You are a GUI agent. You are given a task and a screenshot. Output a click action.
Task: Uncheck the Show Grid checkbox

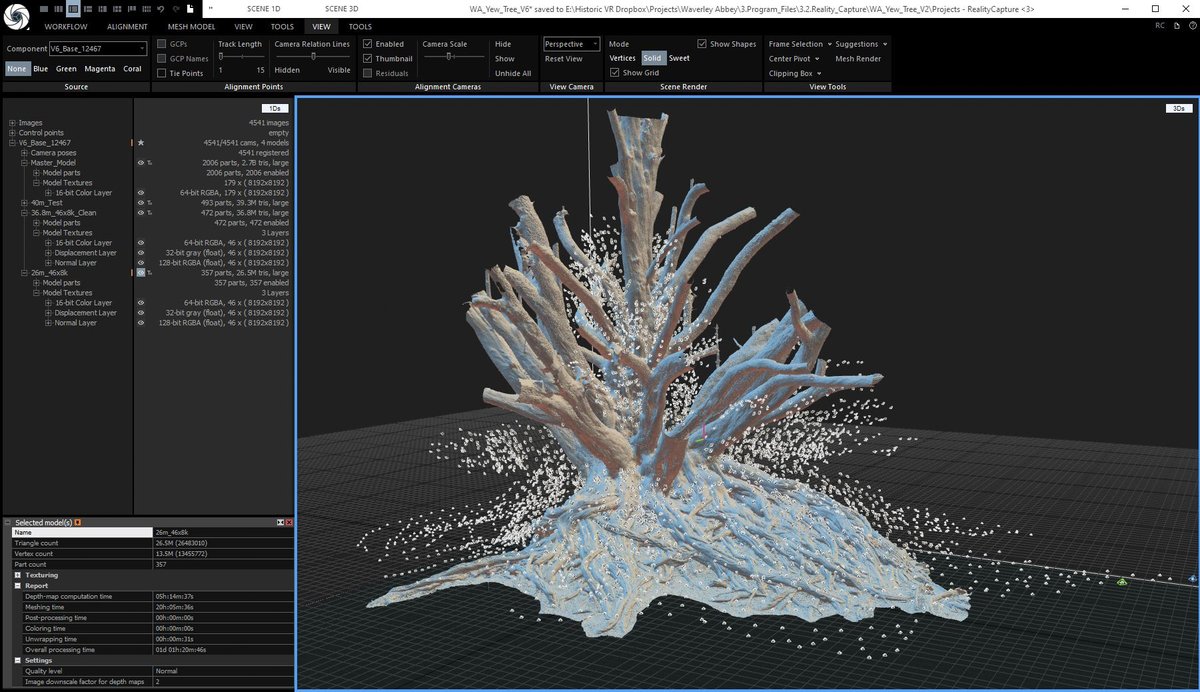click(614, 73)
